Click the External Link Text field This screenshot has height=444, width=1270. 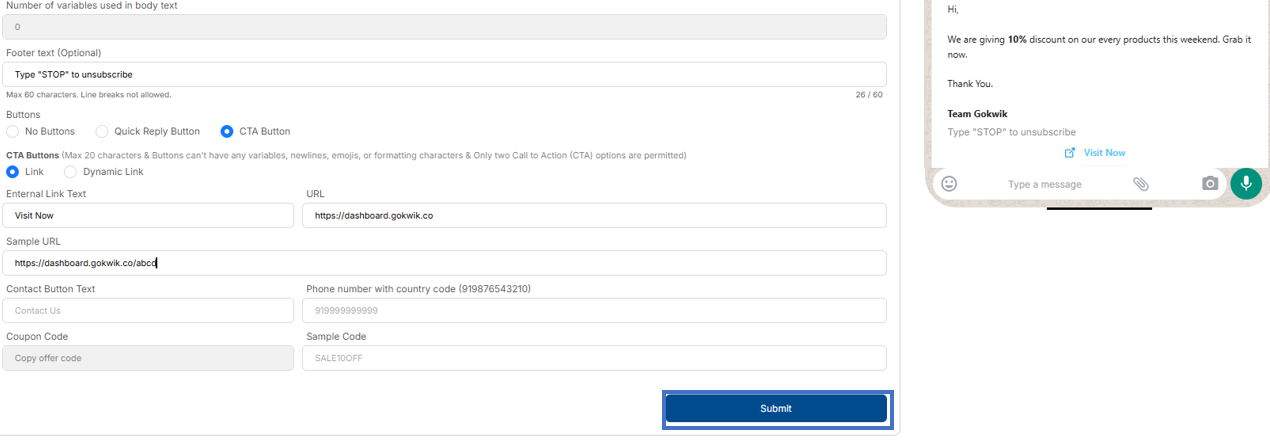(148, 215)
